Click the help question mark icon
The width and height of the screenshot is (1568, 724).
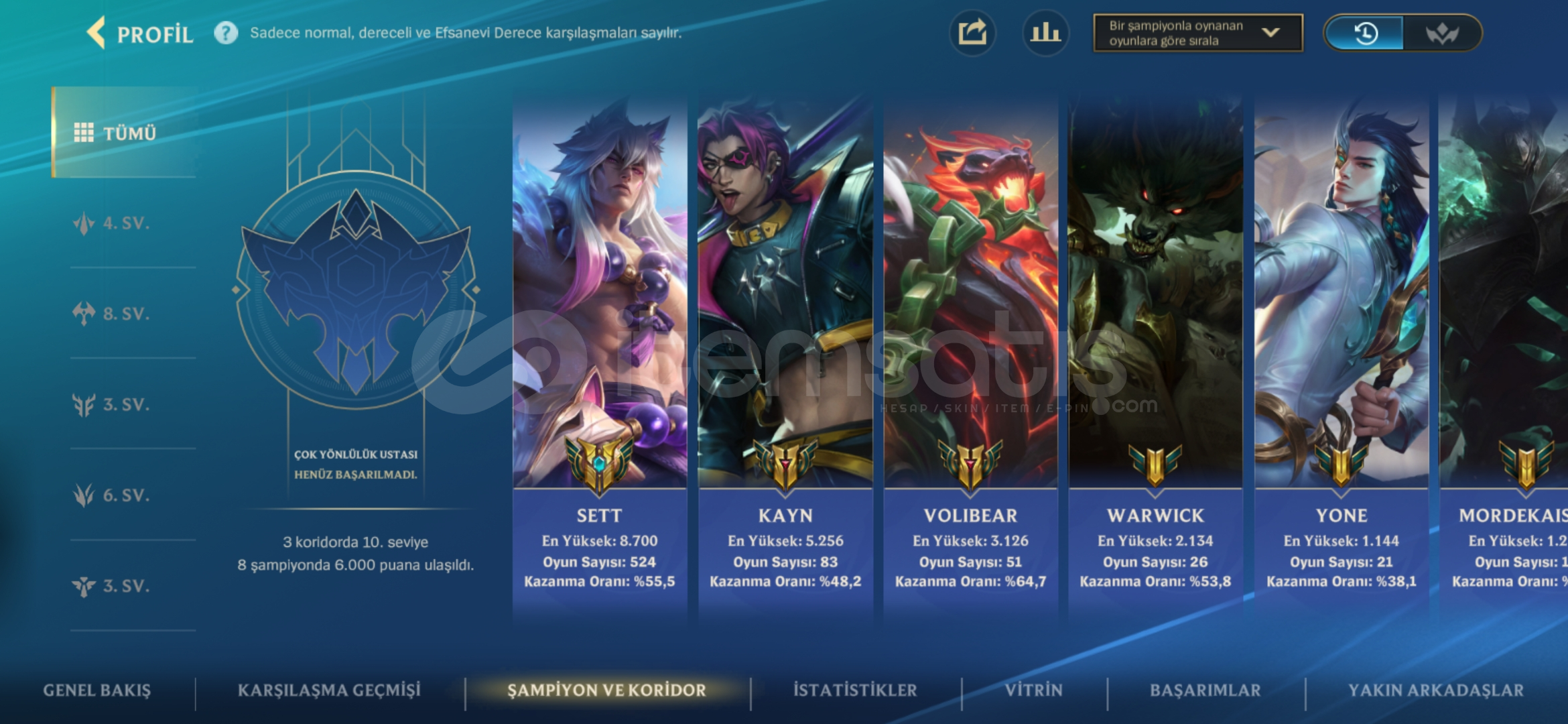point(226,33)
